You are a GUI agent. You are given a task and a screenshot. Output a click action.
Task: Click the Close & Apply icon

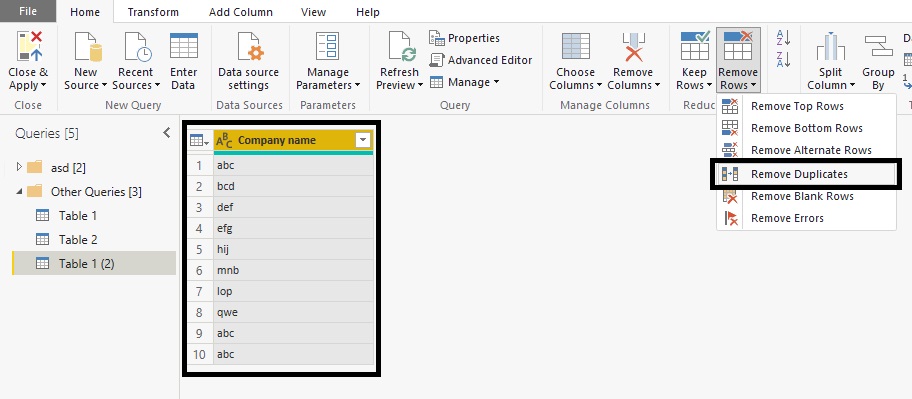29,47
